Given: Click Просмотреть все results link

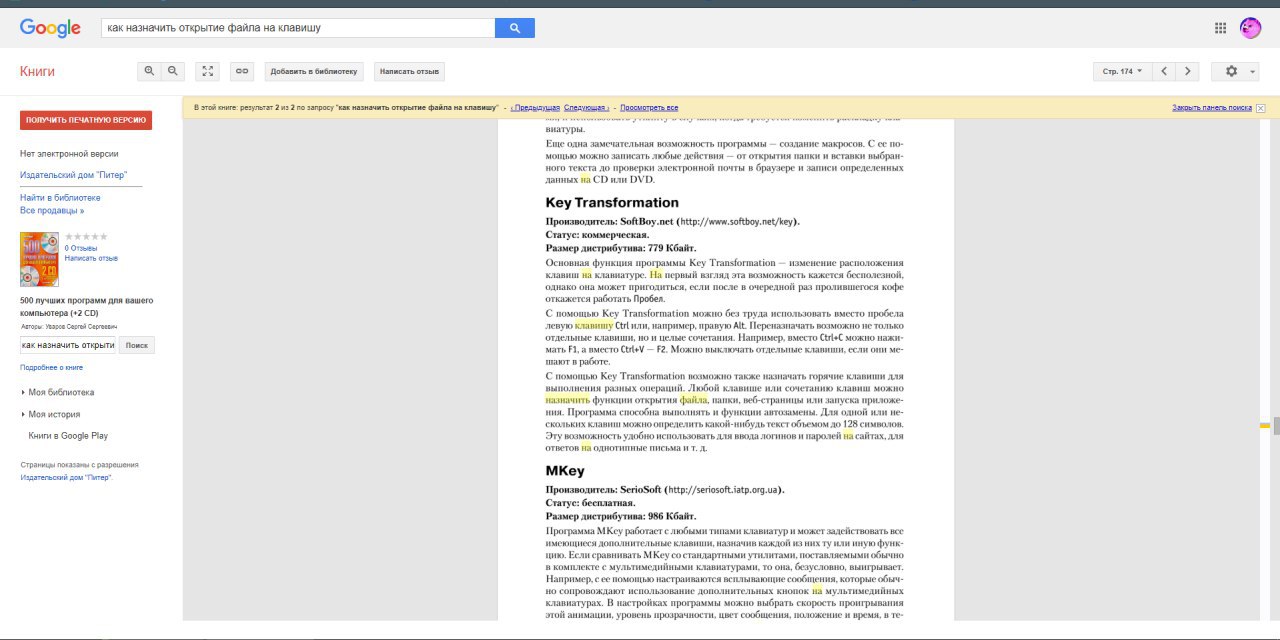Looking at the screenshot, I should pos(650,108).
